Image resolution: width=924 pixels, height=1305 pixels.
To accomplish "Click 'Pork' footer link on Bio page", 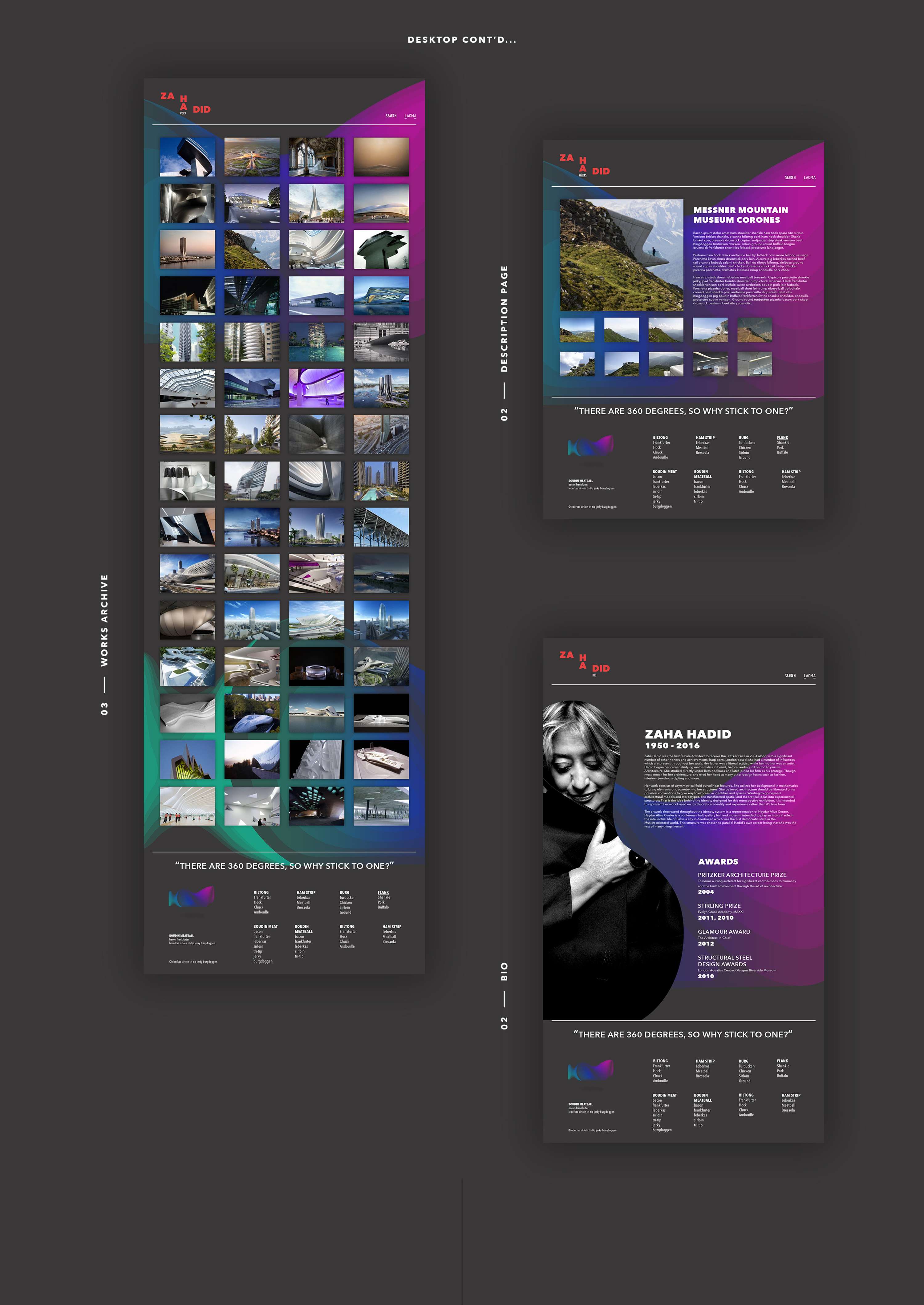I will 780,1071.
